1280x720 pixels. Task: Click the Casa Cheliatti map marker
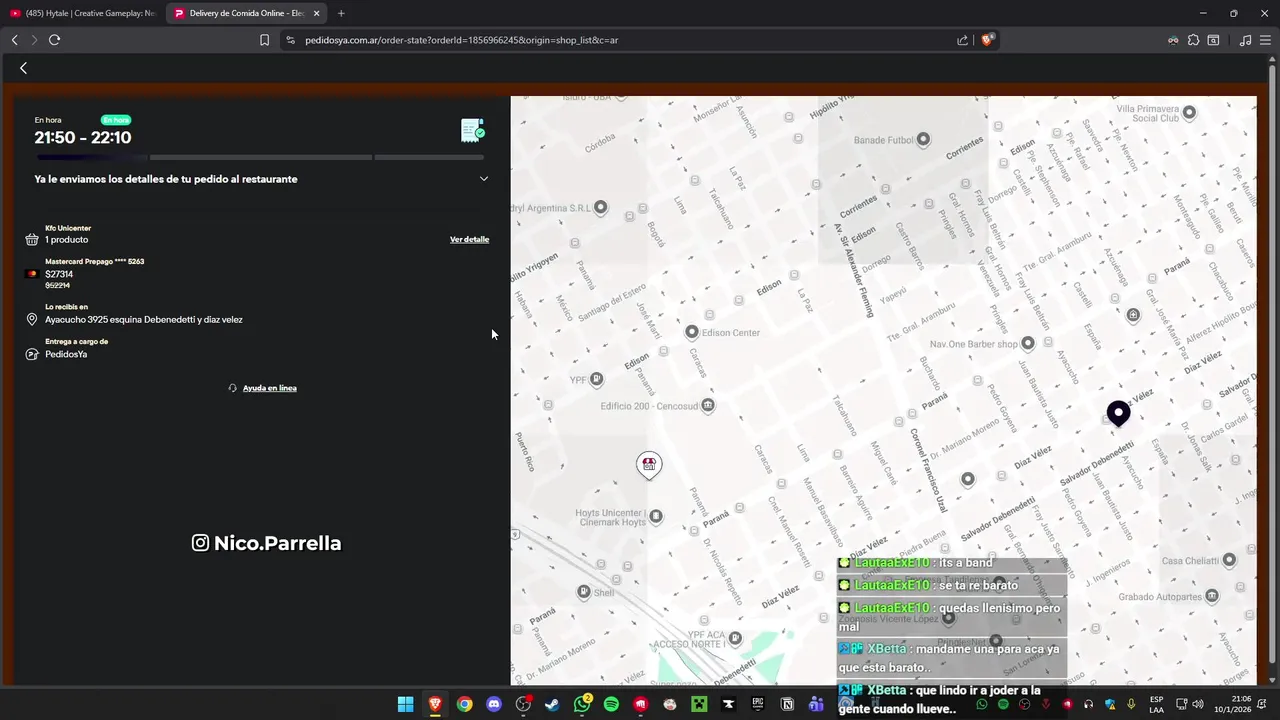click(x=1229, y=560)
